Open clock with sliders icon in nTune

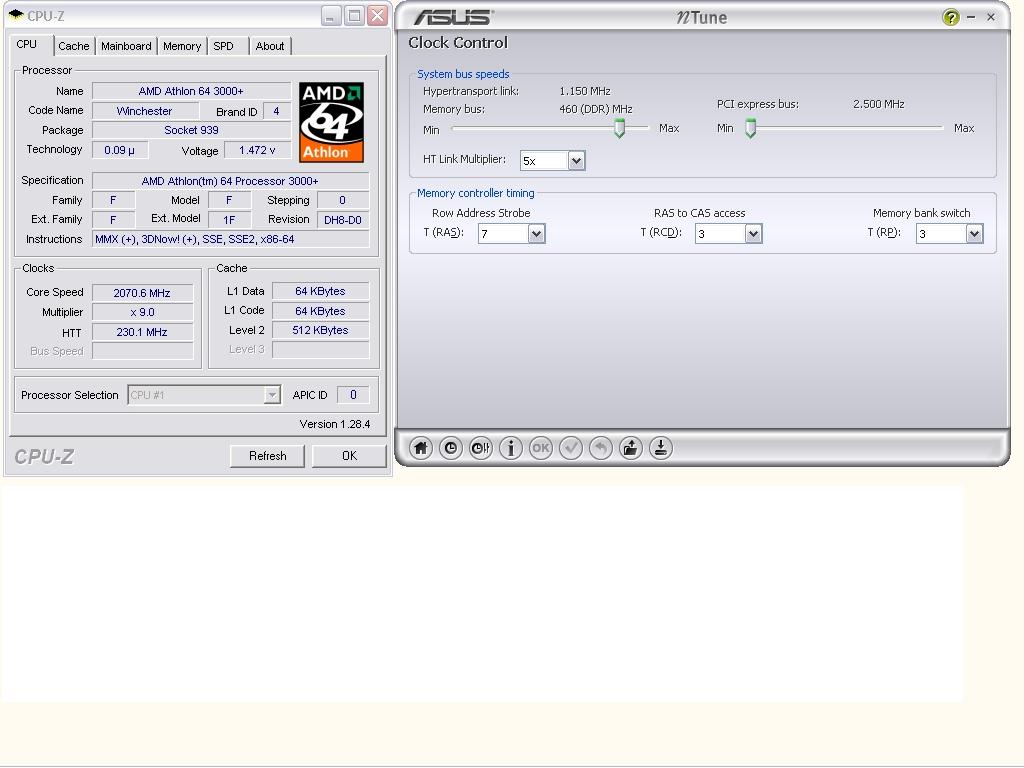click(x=481, y=448)
